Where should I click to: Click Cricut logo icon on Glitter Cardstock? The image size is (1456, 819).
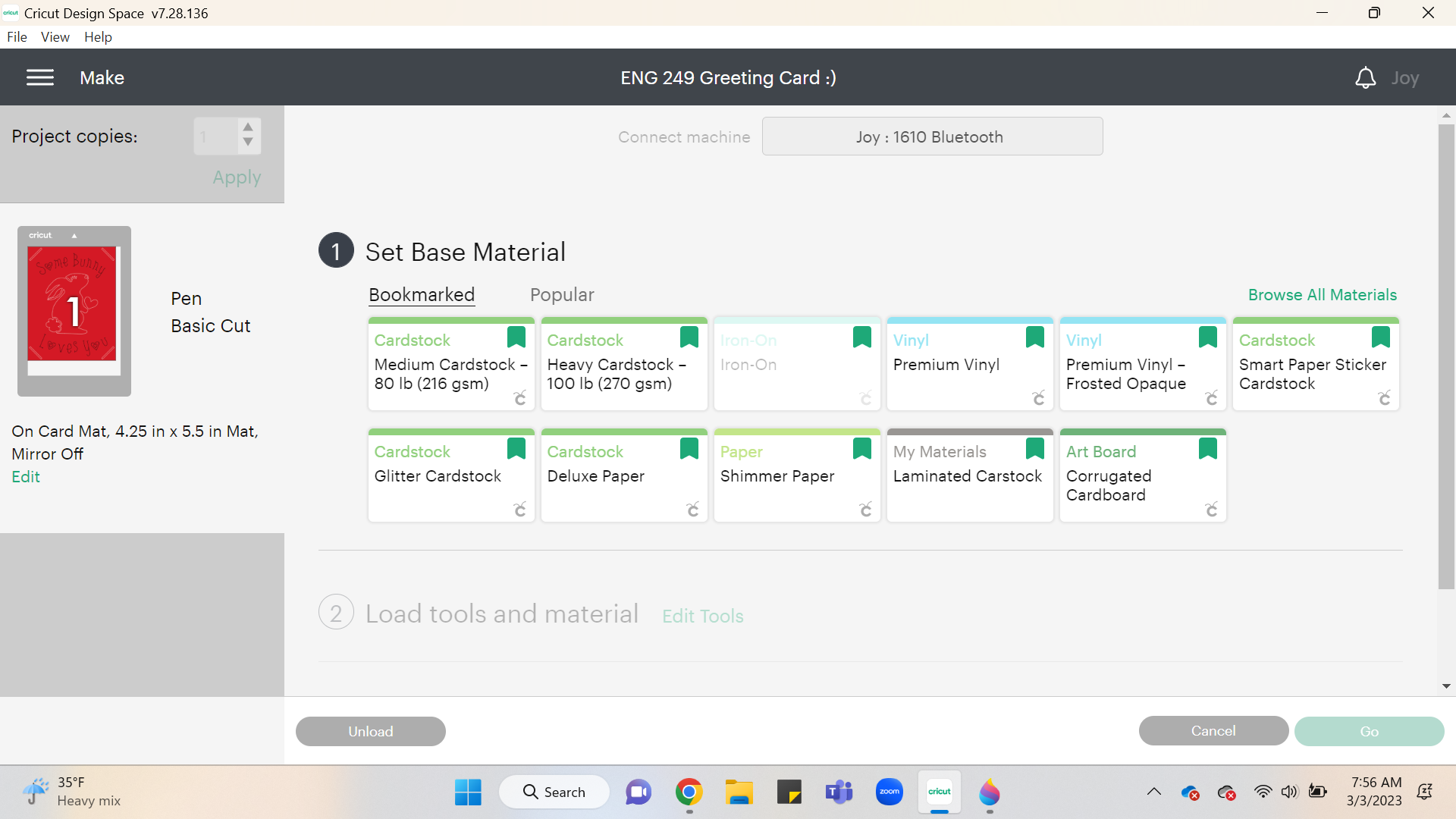520,510
